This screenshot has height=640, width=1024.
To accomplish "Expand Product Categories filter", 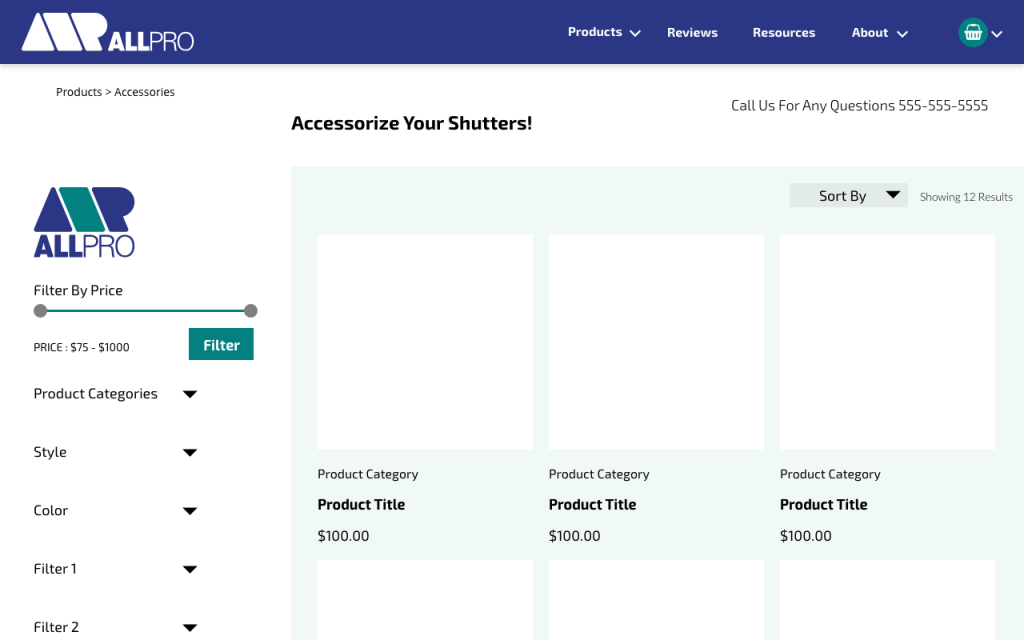I will click(190, 394).
